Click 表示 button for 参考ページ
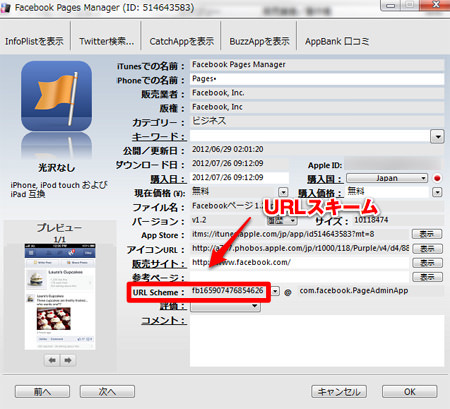This screenshot has width=450, height=409. (x=427, y=277)
